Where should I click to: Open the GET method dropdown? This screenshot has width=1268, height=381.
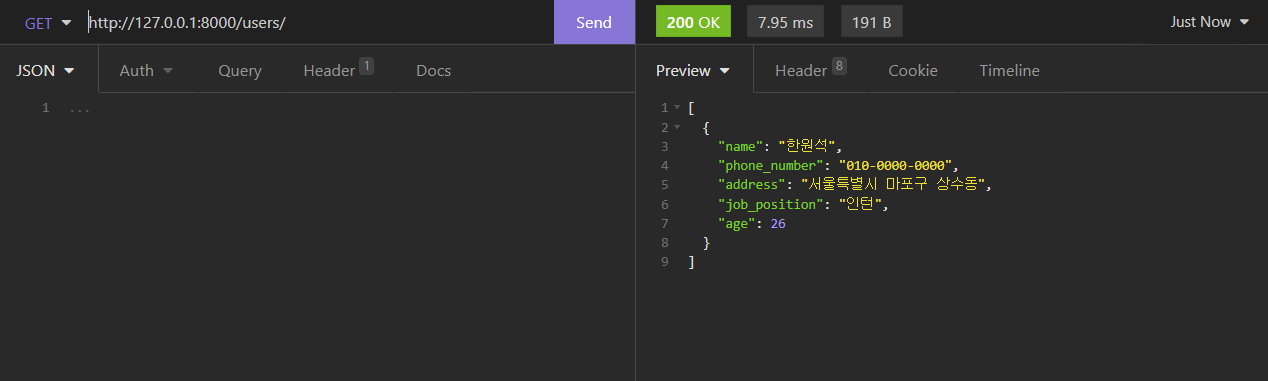pos(48,22)
